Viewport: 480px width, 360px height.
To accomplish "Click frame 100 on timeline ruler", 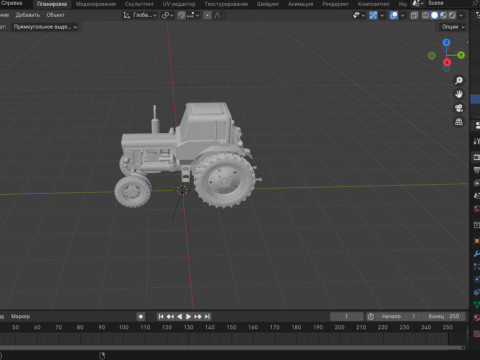I will click(x=124, y=327).
